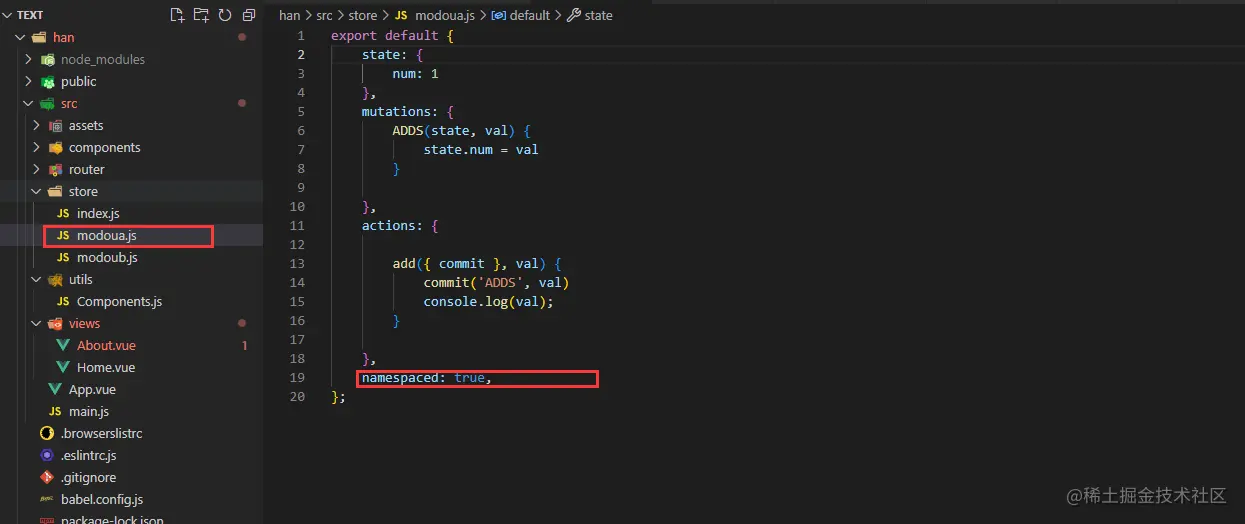
Task: Click breadcrumb segment han
Action: pyautogui.click(x=289, y=15)
